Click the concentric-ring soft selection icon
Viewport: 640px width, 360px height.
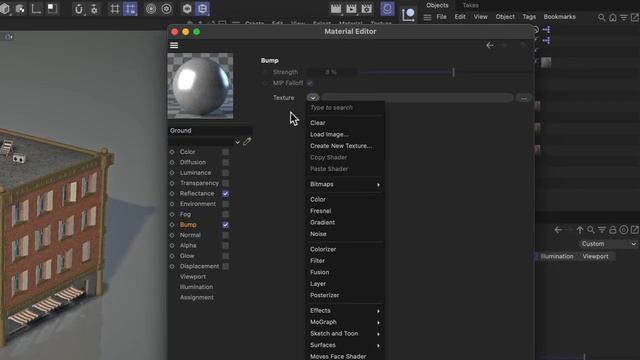point(151,9)
